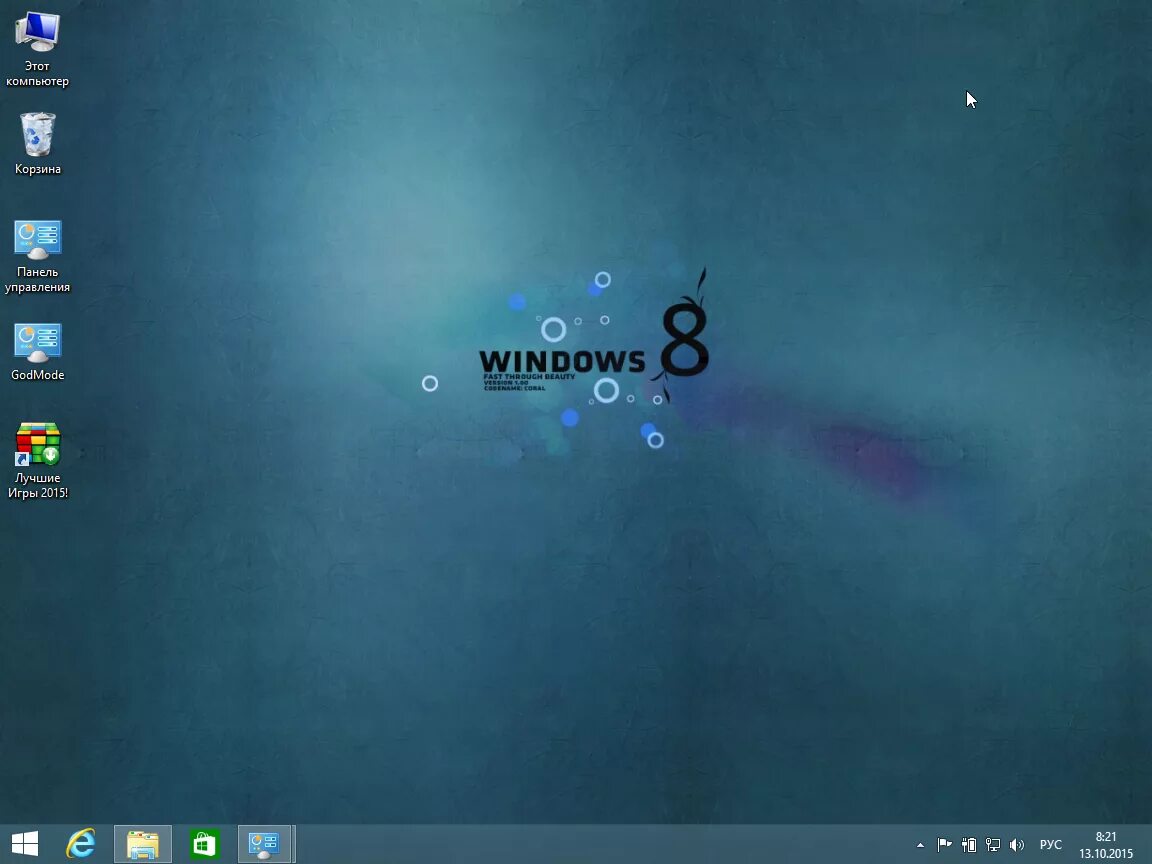Image resolution: width=1152 pixels, height=864 pixels.
Task: Select the Панель управления desktop icon
Action: pyautogui.click(x=37, y=256)
